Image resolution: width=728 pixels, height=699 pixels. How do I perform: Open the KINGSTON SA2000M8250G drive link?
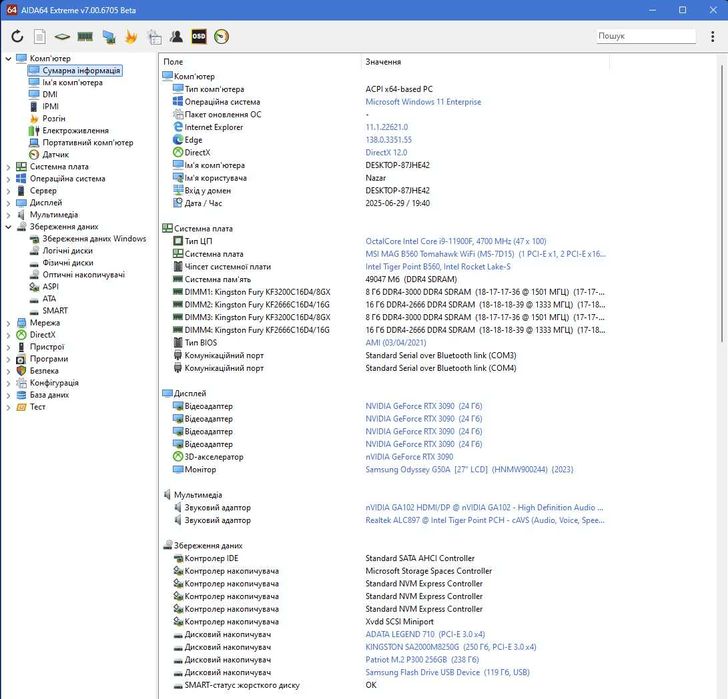[x=450, y=647]
